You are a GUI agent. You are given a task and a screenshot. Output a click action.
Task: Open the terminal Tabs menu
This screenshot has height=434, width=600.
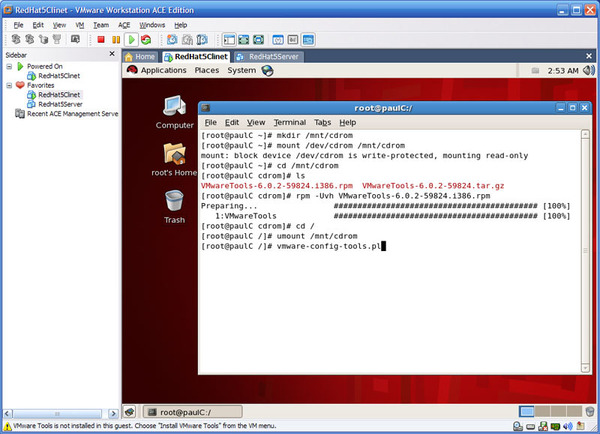322,122
